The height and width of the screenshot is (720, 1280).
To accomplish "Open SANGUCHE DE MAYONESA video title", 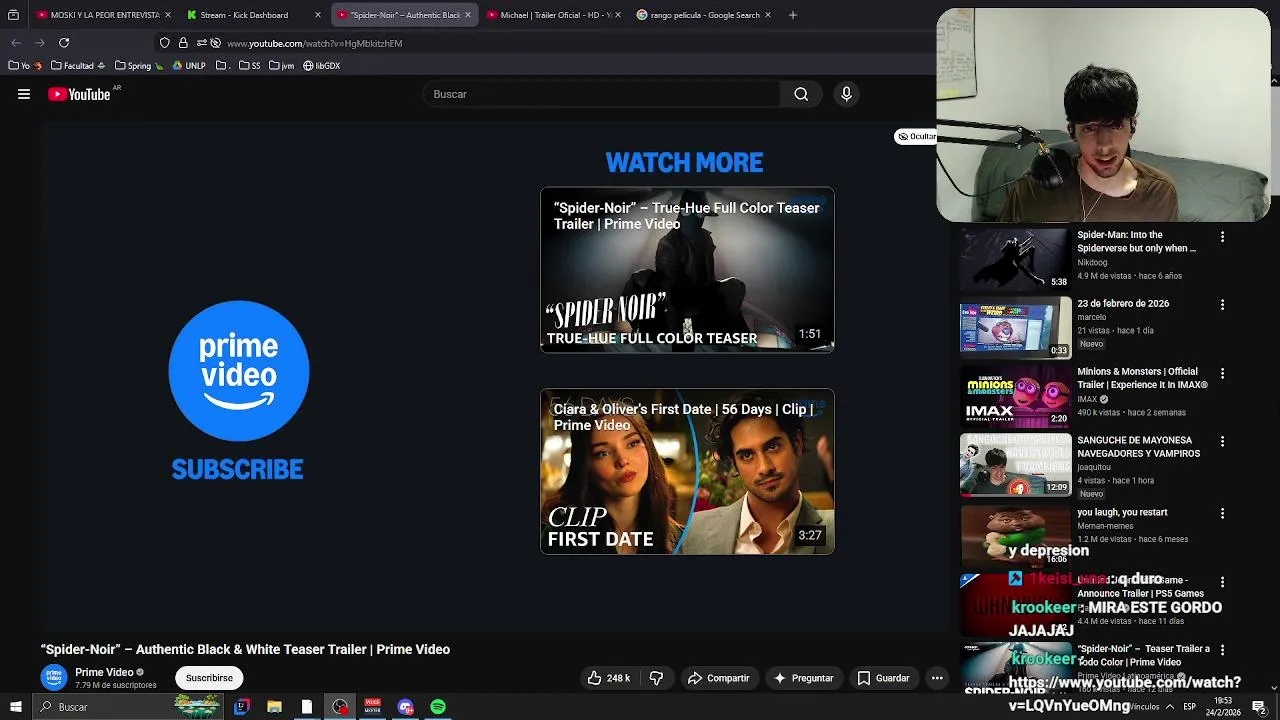I will [1138, 447].
